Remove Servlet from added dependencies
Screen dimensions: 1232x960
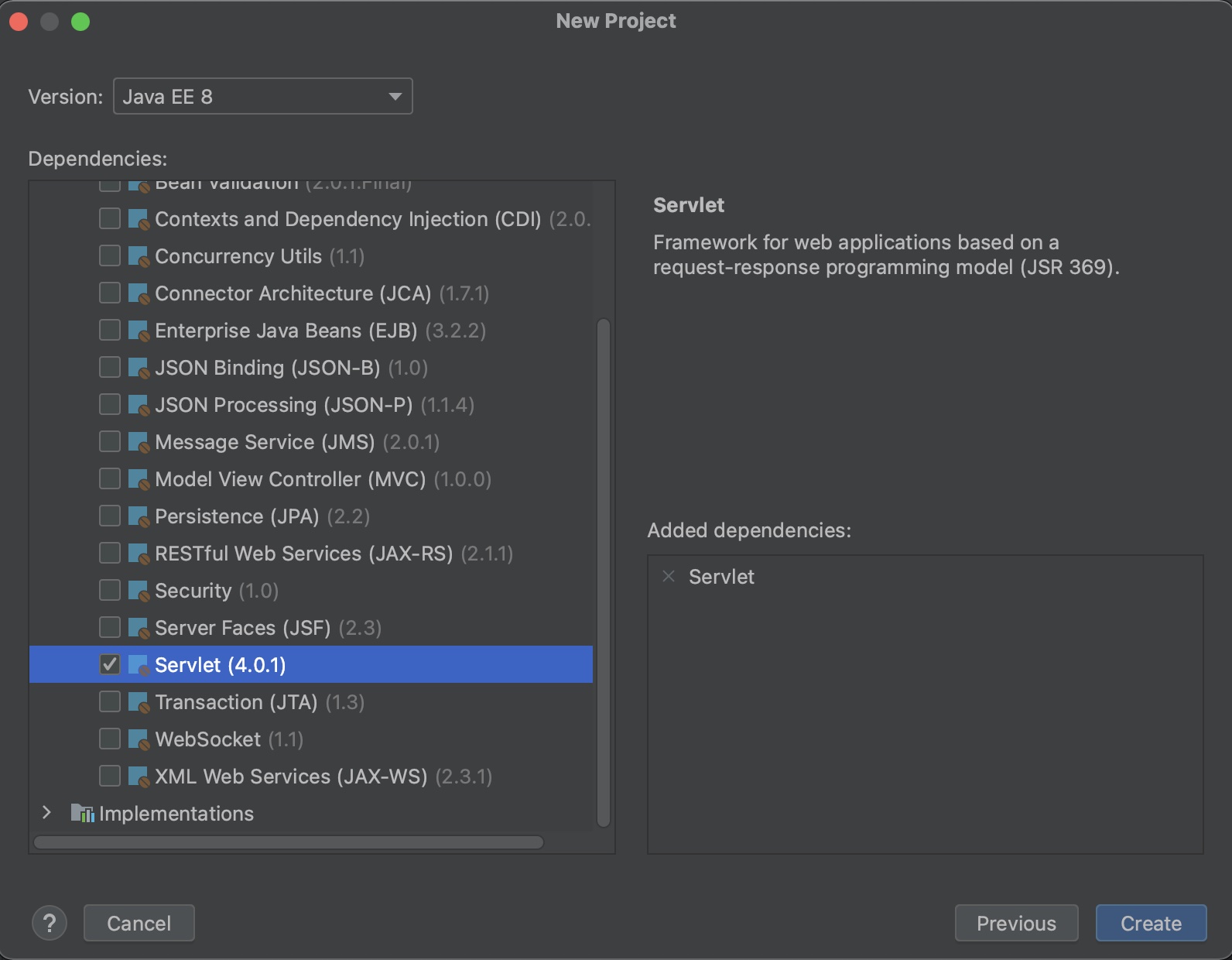(x=669, y=576)
